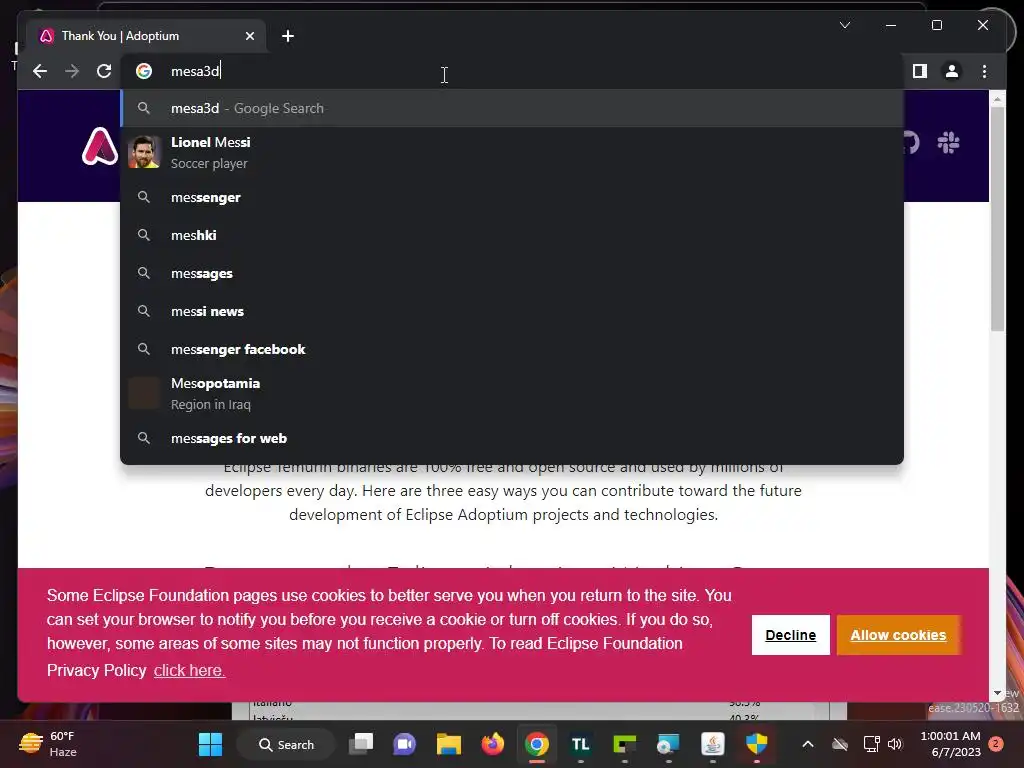Go back using the browser back arrow
Image resolution: width=1024 pixels, height=768 pixels.
point(40,71)
